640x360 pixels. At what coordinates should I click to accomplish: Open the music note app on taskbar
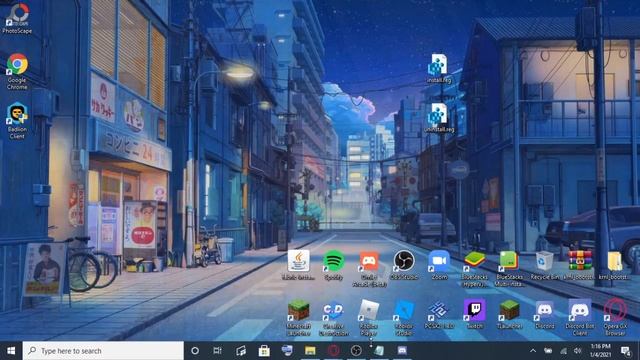point(241,351)
